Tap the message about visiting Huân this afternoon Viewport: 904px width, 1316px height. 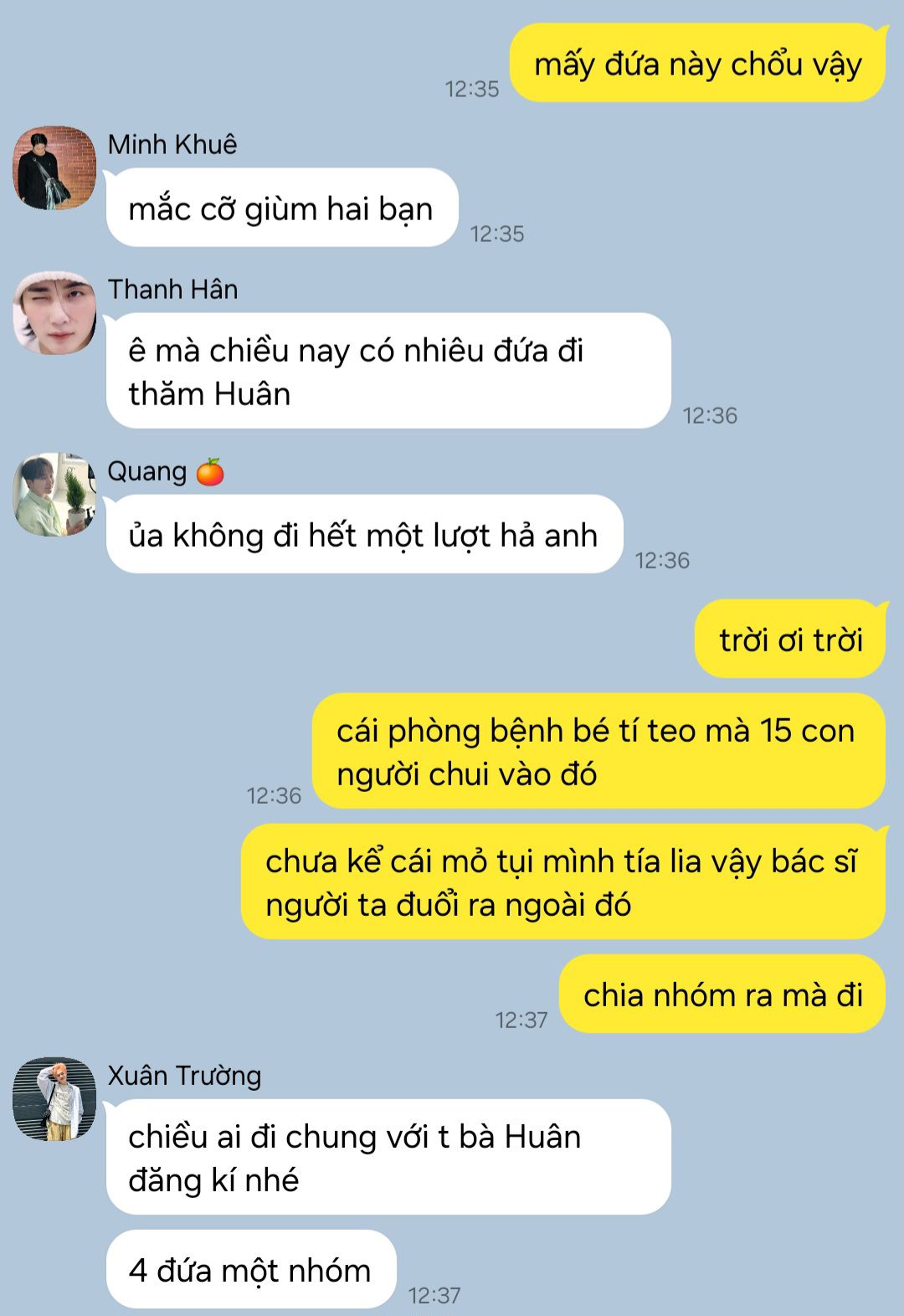(x=388, y=371)
